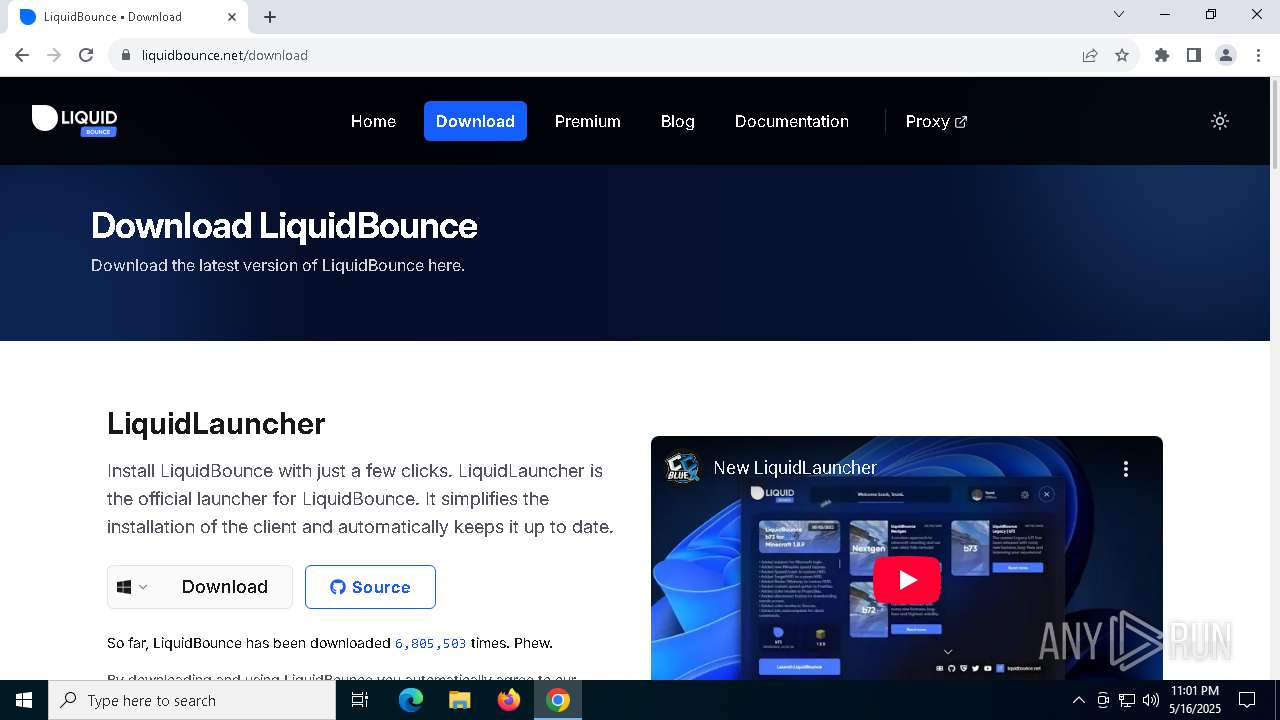The image size is (1280, 720).
Task: Open the video's three-dot options menu
Action: pos(1126,468)
